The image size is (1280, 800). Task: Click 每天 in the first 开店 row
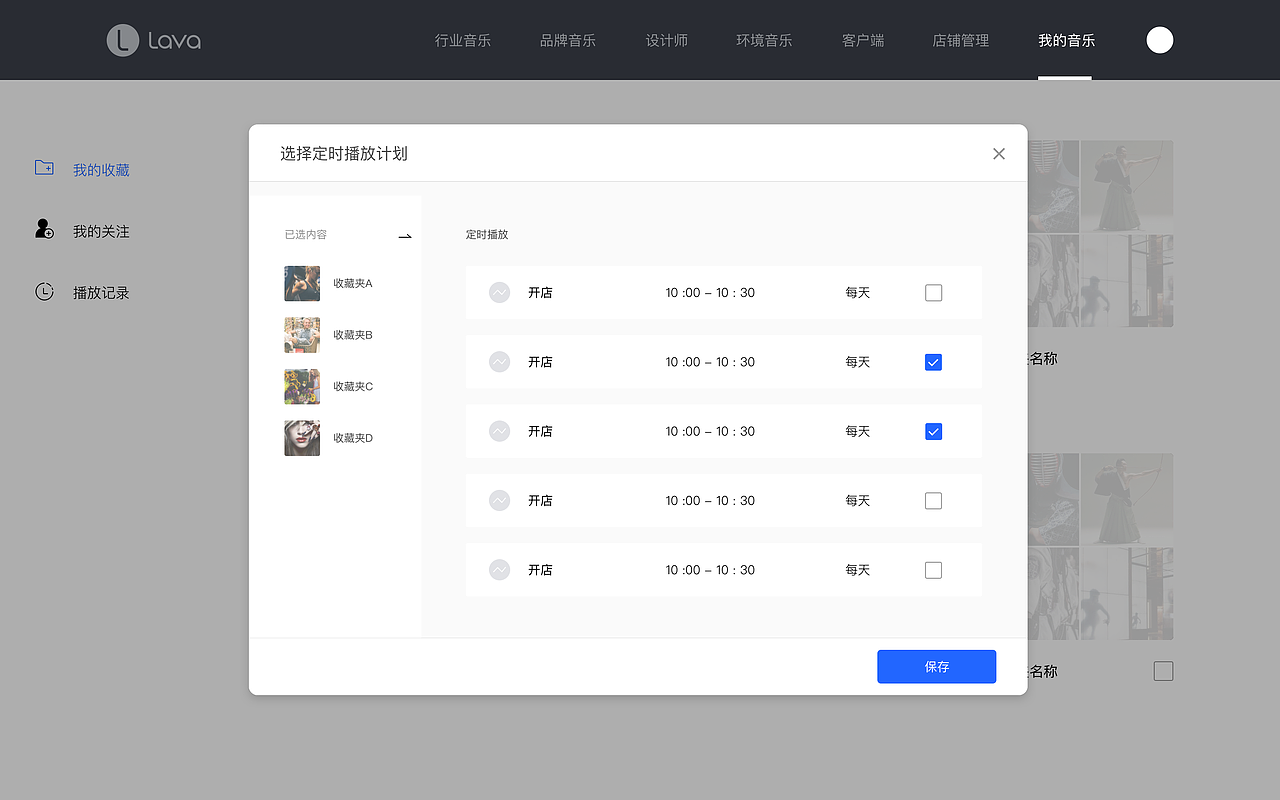[x=857, y=293]
